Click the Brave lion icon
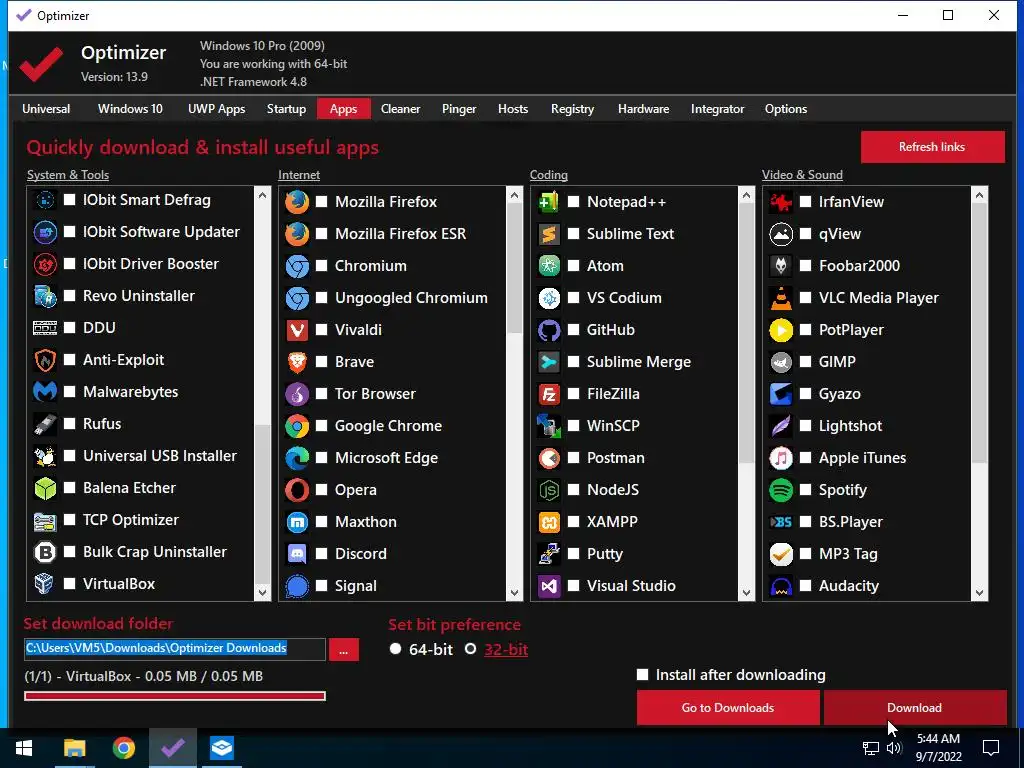The height and width of the screenshot is (768, 1024). 297,362
